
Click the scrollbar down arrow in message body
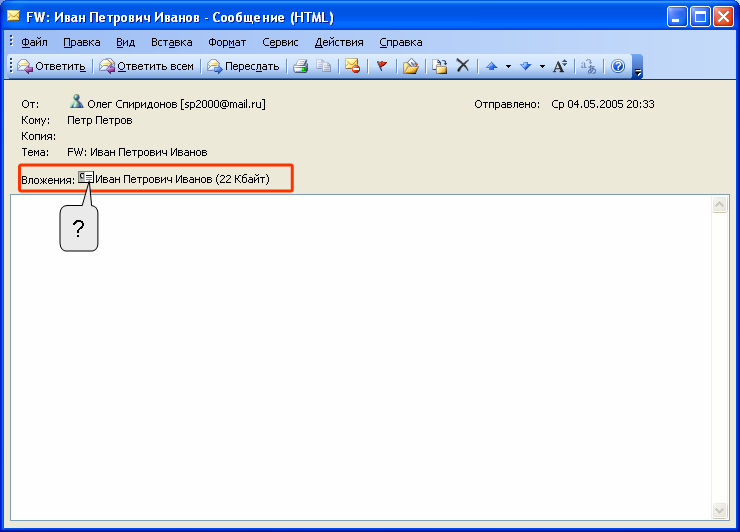click(x=719, y=510)
